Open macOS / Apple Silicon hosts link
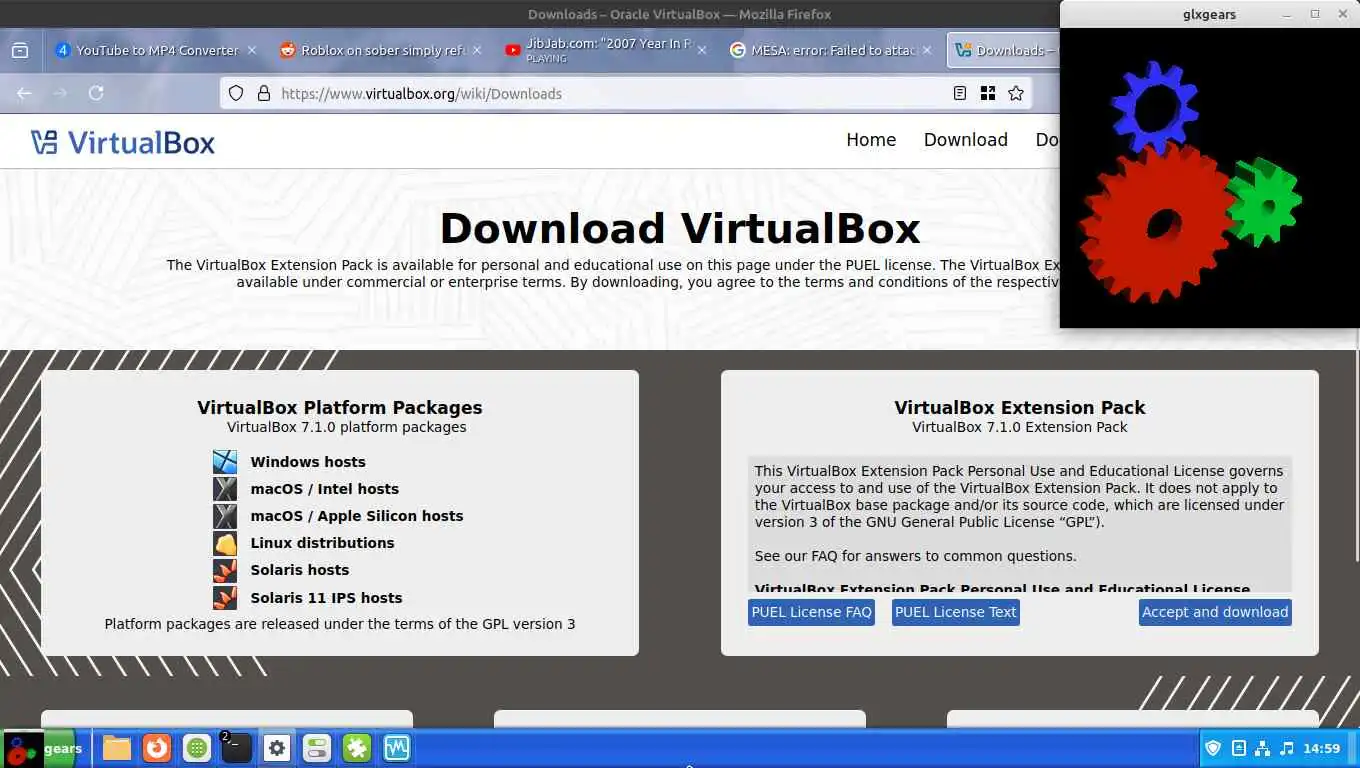 click(357, 516)
